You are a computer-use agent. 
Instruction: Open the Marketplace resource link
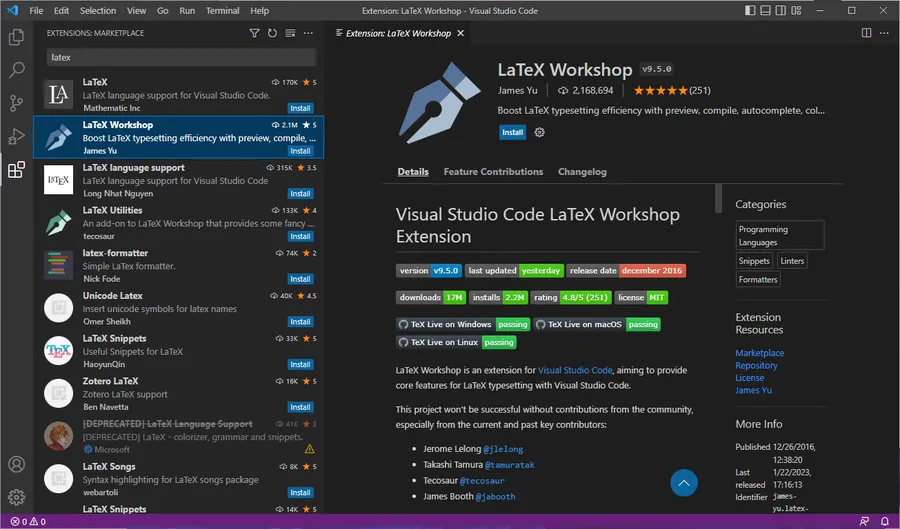759,353
